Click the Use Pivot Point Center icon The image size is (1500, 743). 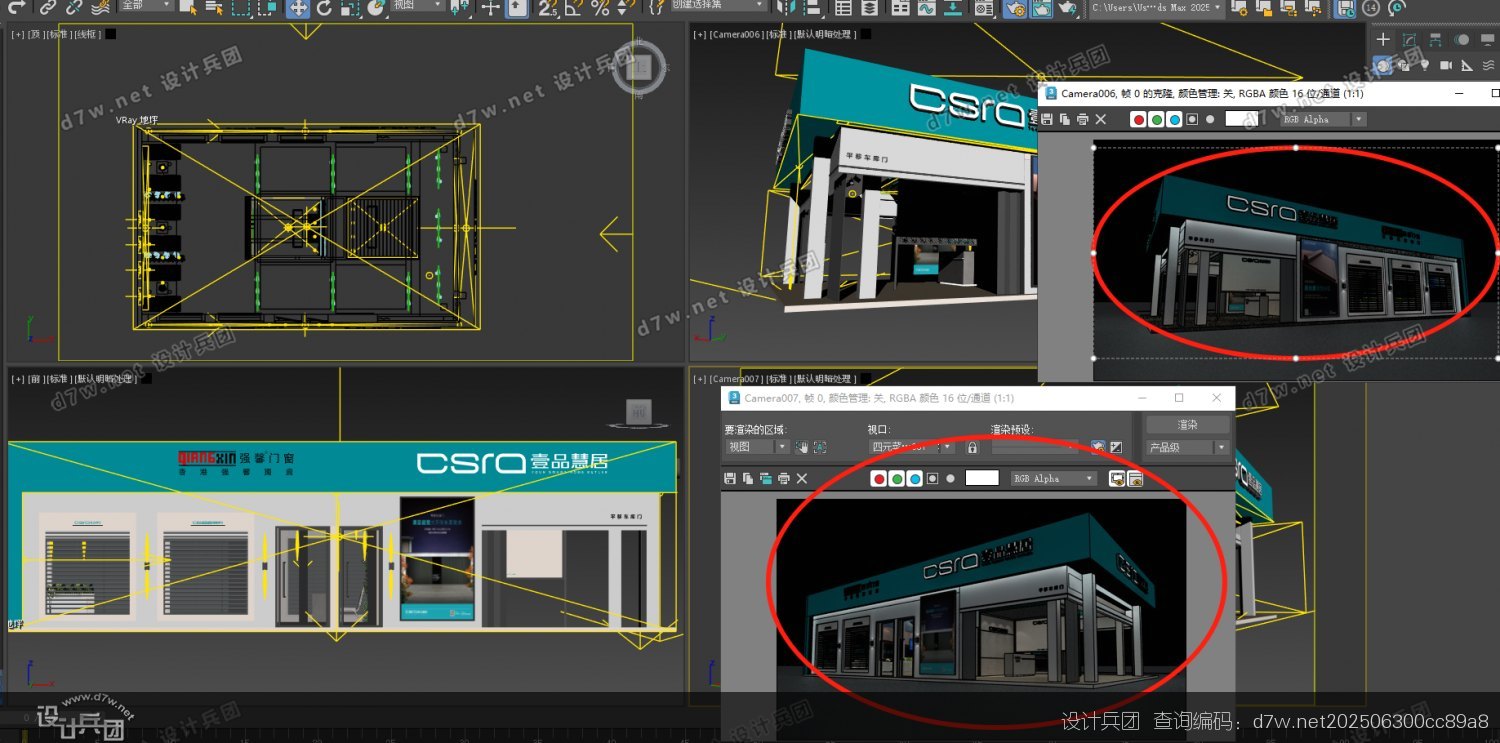pos(459,7)
